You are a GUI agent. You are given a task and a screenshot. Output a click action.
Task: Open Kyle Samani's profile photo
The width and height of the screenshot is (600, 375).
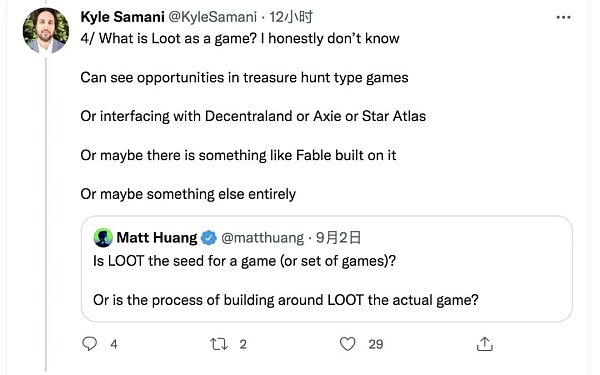[x=46, y=31]
